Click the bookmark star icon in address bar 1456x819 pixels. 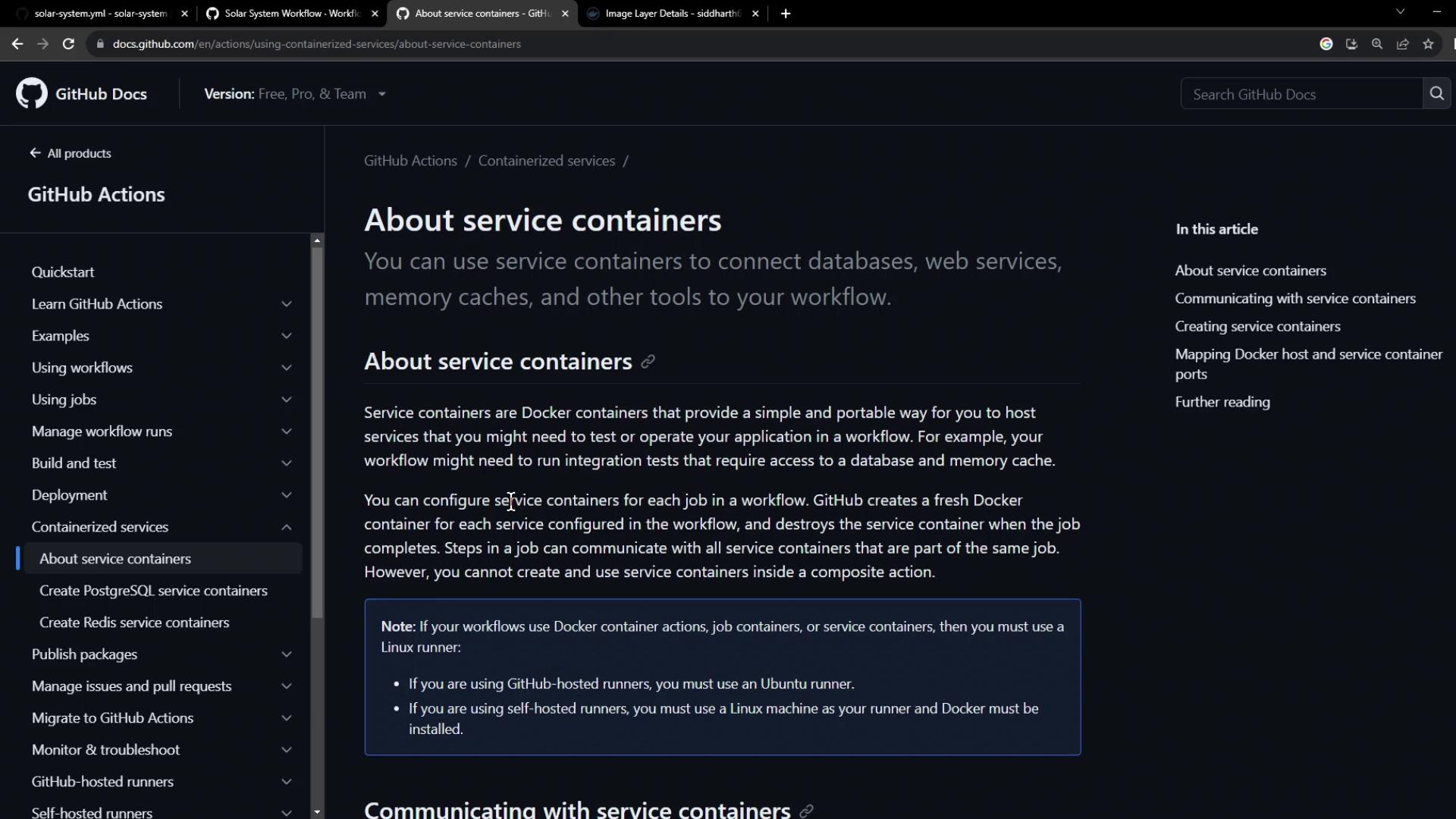coord(1428,44)
